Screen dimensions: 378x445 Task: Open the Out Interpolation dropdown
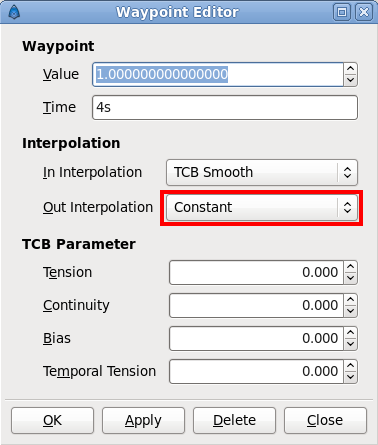point(262,207)
